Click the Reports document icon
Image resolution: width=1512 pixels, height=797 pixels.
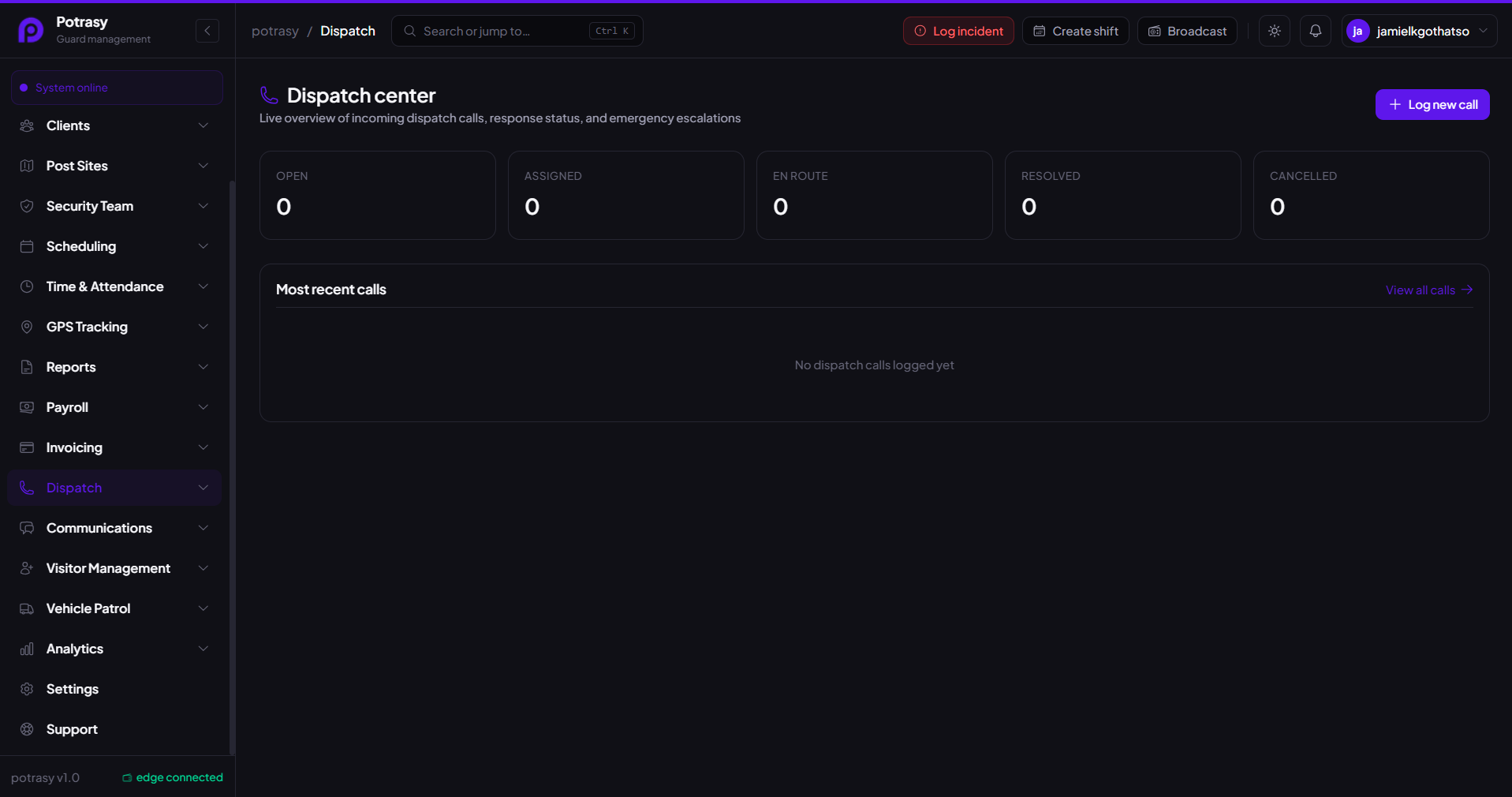[x=27, y=367]
